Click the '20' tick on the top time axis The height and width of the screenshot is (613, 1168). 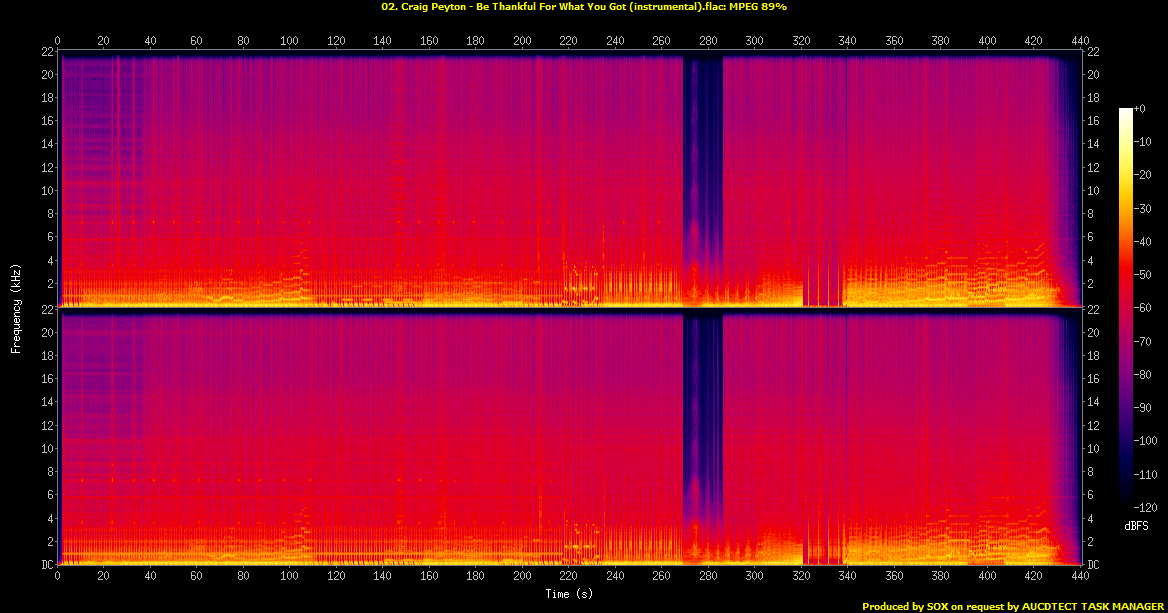click(104, 41)
